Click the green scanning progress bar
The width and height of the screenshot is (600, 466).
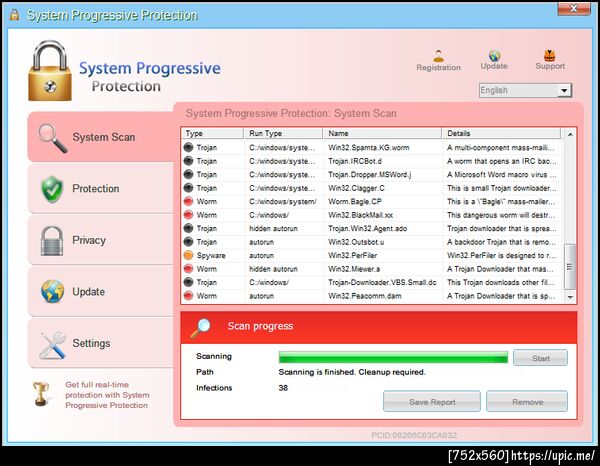coord(393,357)
